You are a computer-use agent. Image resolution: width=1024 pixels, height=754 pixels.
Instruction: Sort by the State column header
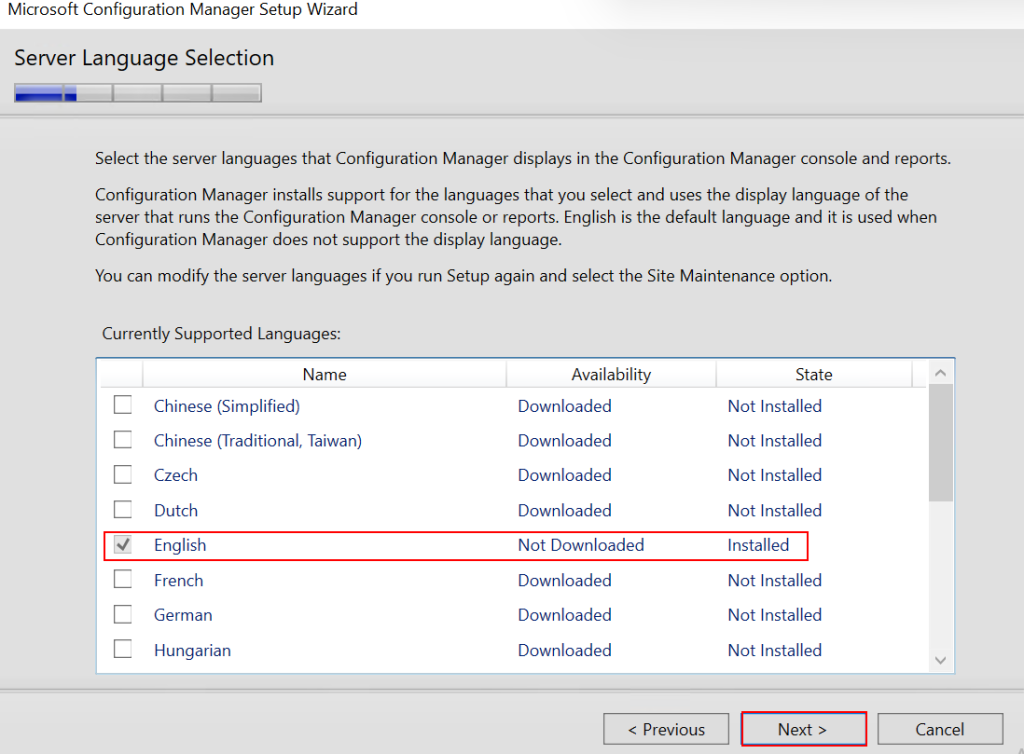tap(813, 374)
